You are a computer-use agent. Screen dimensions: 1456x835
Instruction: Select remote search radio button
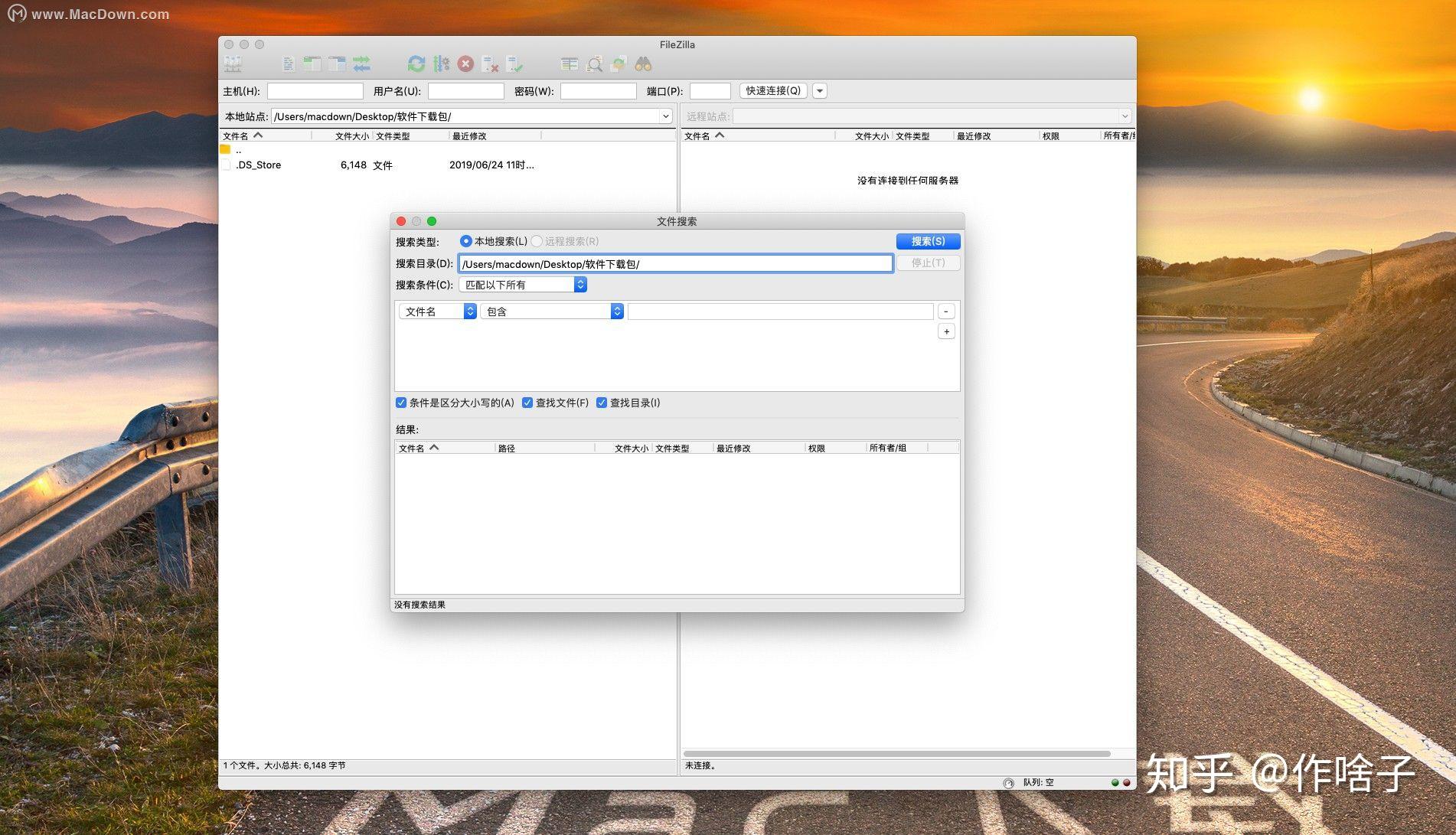pyautogui.click(x=537, y=241)
